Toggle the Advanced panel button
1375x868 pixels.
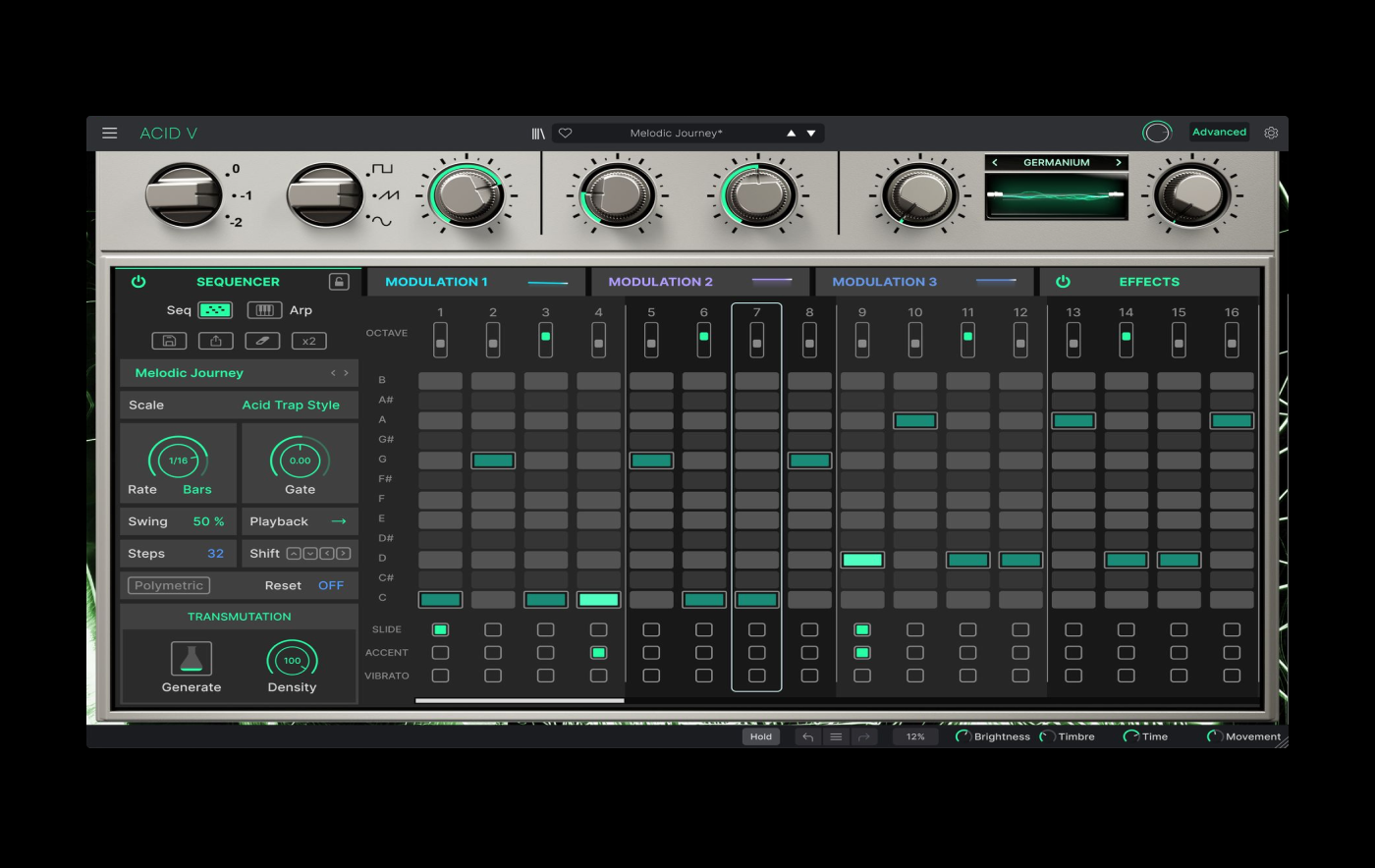click(x=1219, y=133)
